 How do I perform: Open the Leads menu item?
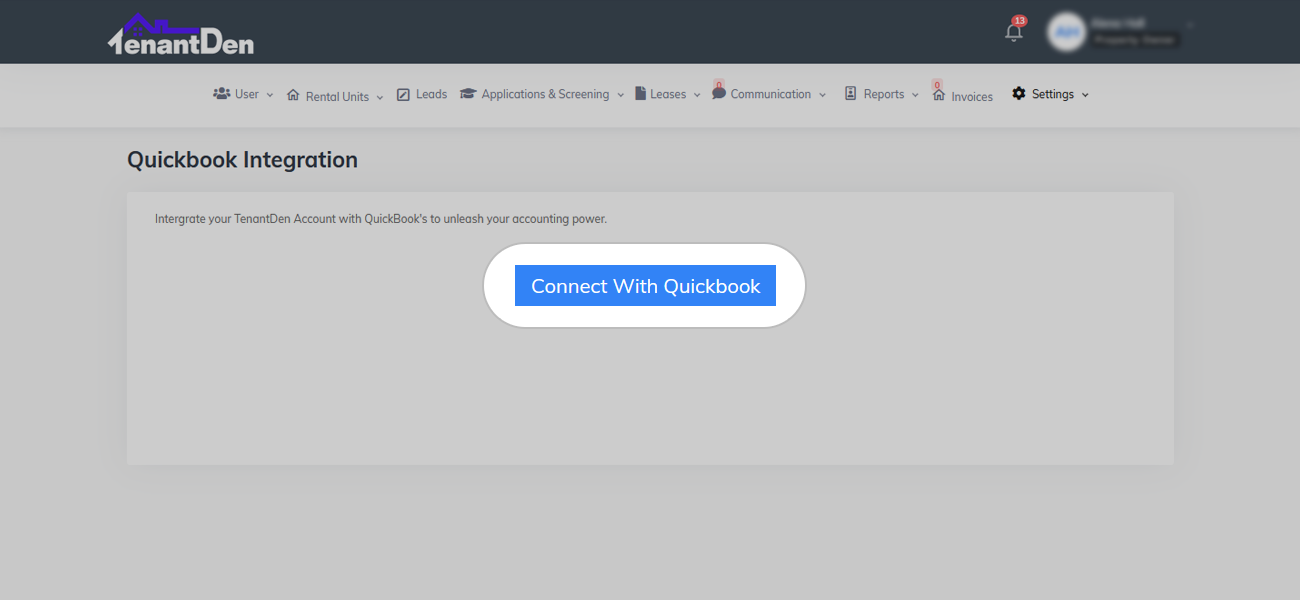[x=430, y=93]
